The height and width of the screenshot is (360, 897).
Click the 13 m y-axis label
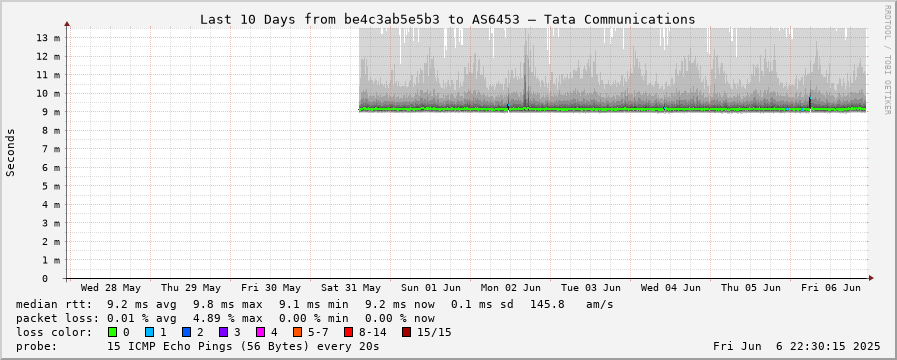click(x=48, y=38)
